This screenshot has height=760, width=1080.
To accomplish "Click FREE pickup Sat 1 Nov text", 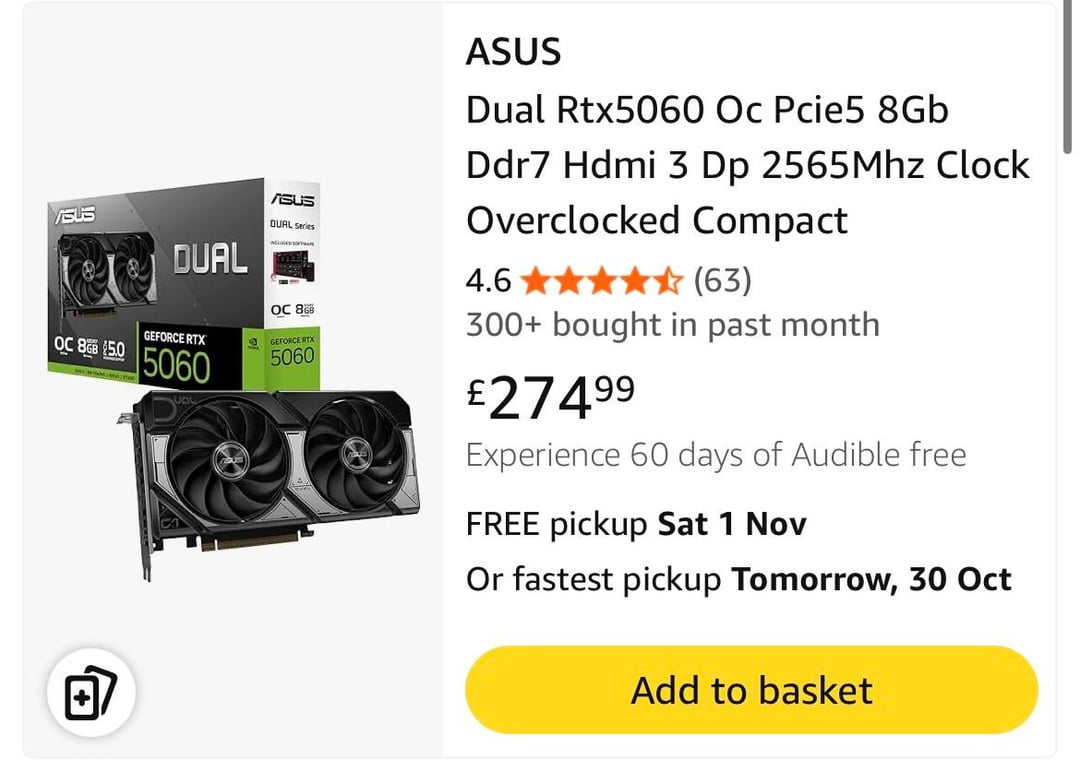I will tap(636, 523).
